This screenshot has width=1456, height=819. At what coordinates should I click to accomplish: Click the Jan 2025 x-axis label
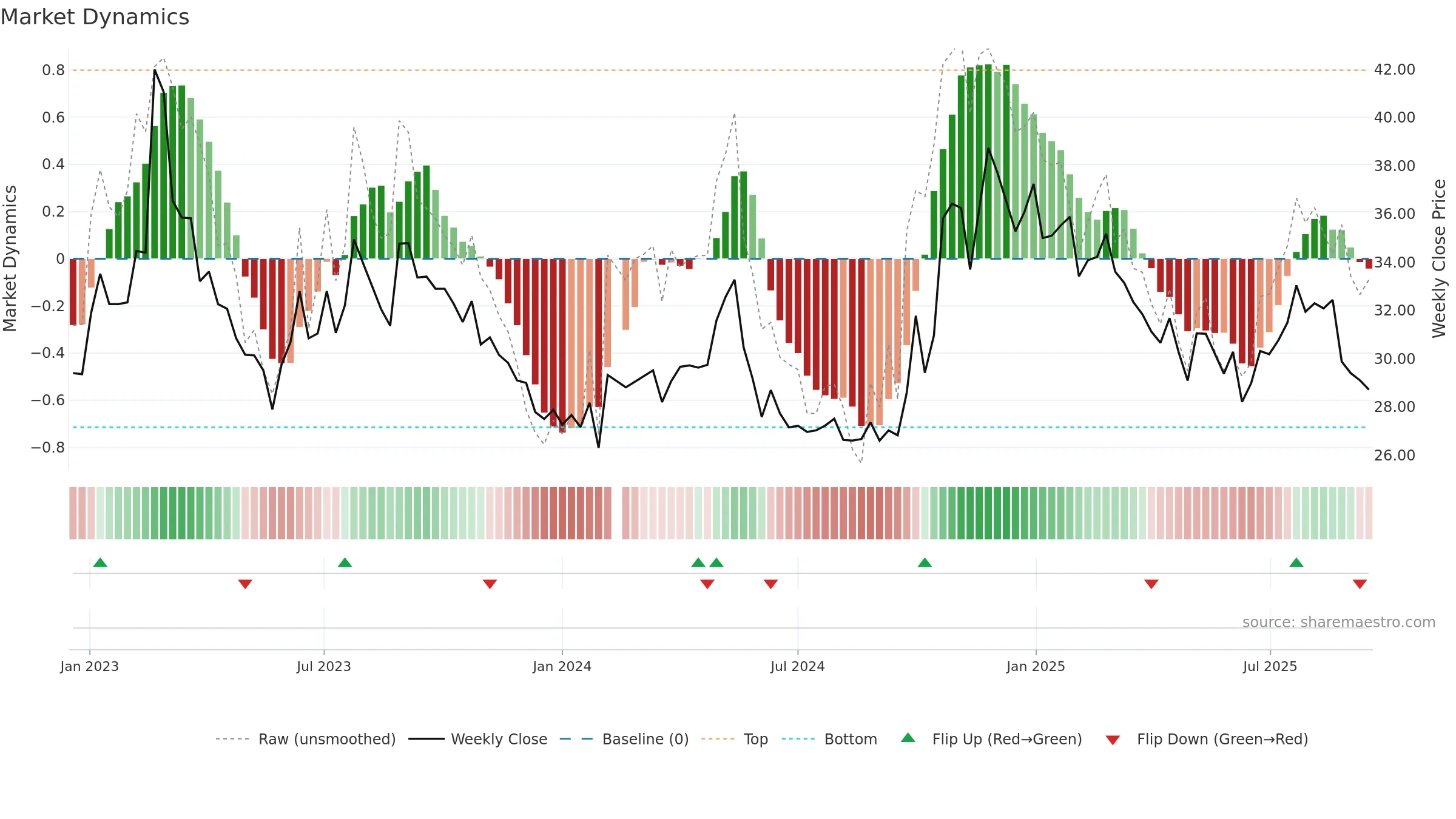click(1036, 666)
